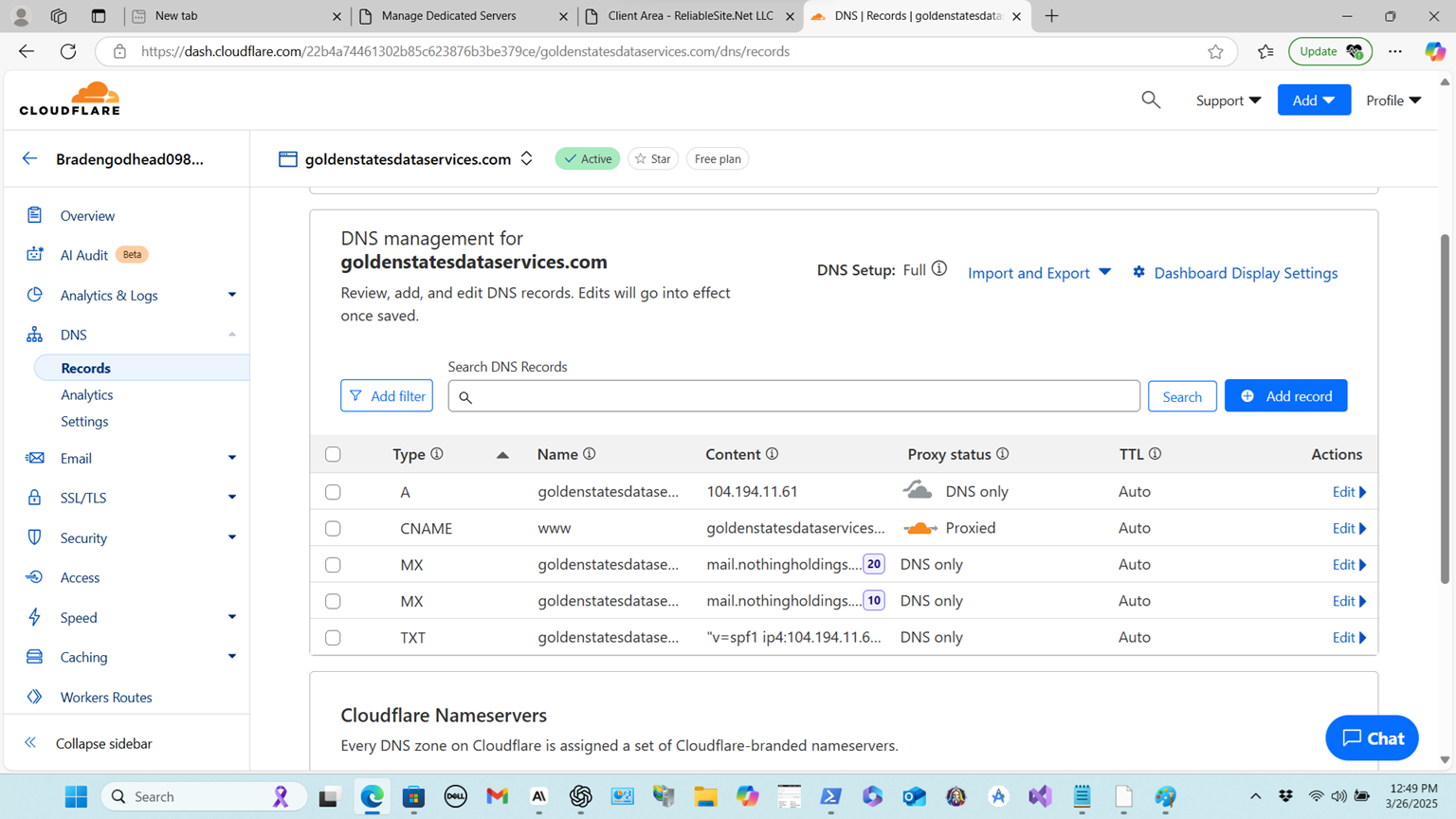
Task: Click the Cloudflare logo
Action: (x=70, y=99)
